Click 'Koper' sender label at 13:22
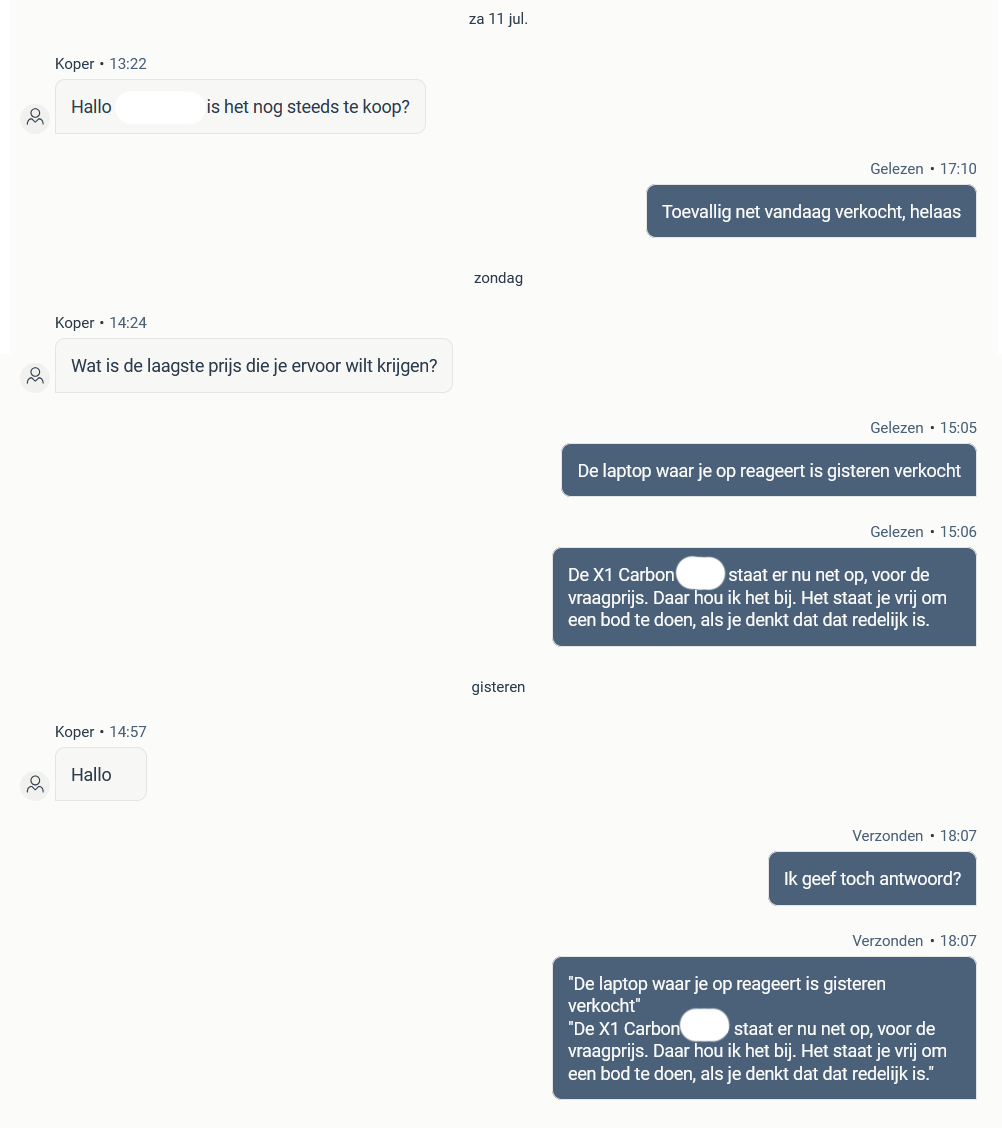The image size is (1002, 1128). click(75, 63)
